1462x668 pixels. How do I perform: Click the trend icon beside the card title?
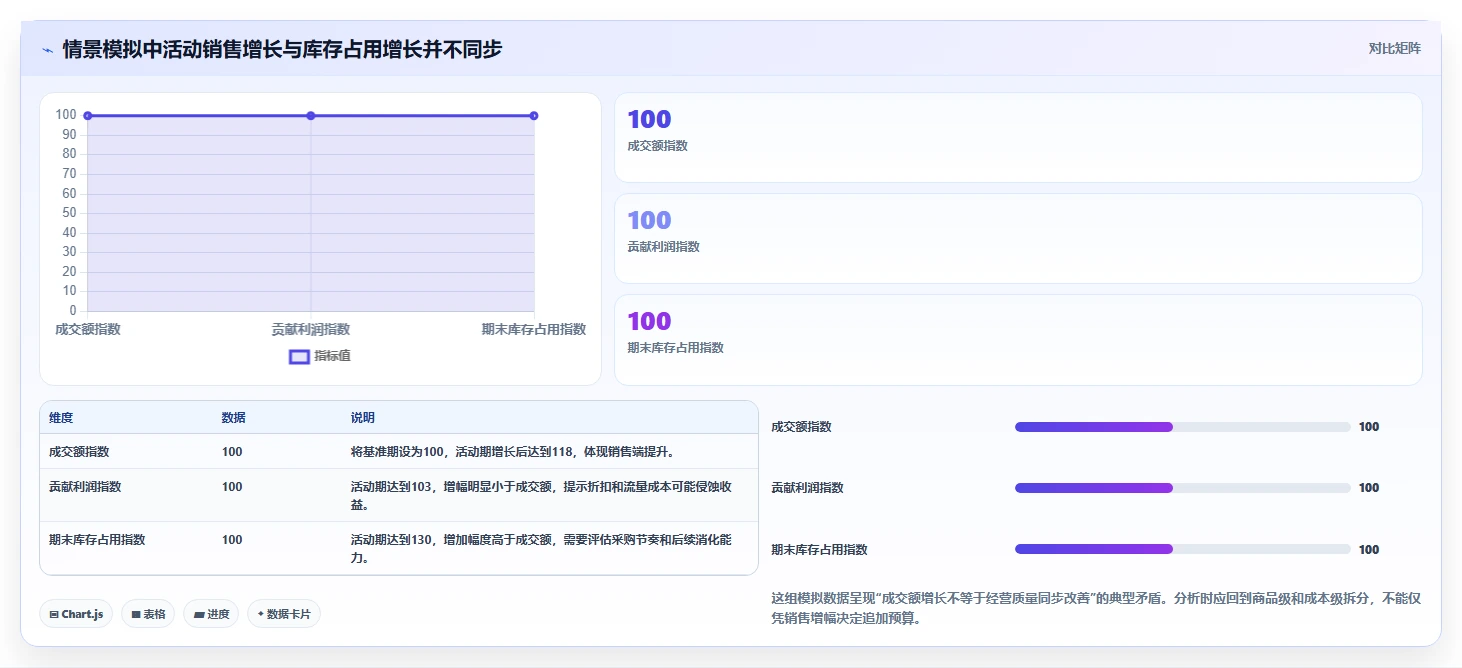[47, 49]
